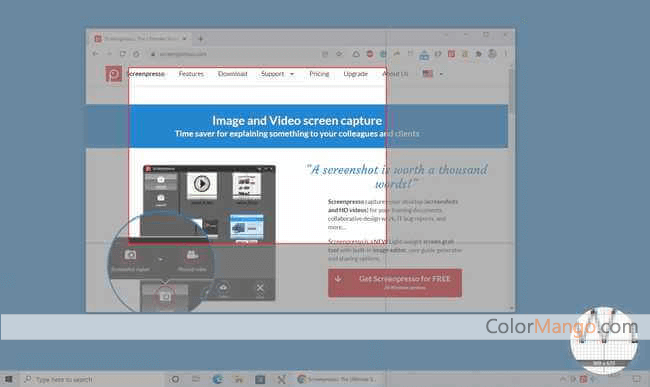650x387 pixels.
Task: Click the Windows taskbar search box
Action: [x=92, y=379]
